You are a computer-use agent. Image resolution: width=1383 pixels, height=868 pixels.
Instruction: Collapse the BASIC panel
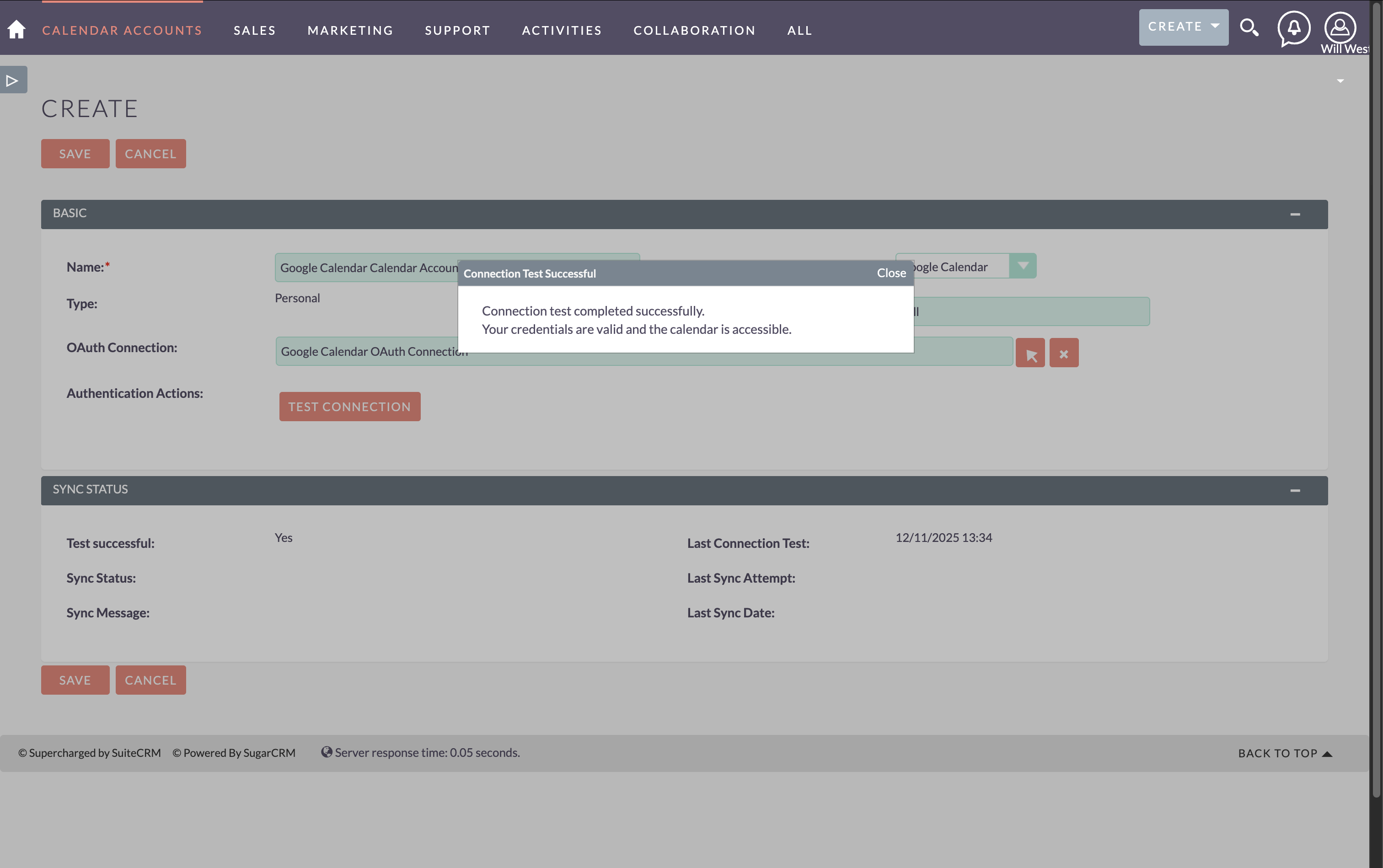click(x=1295, y=214)
